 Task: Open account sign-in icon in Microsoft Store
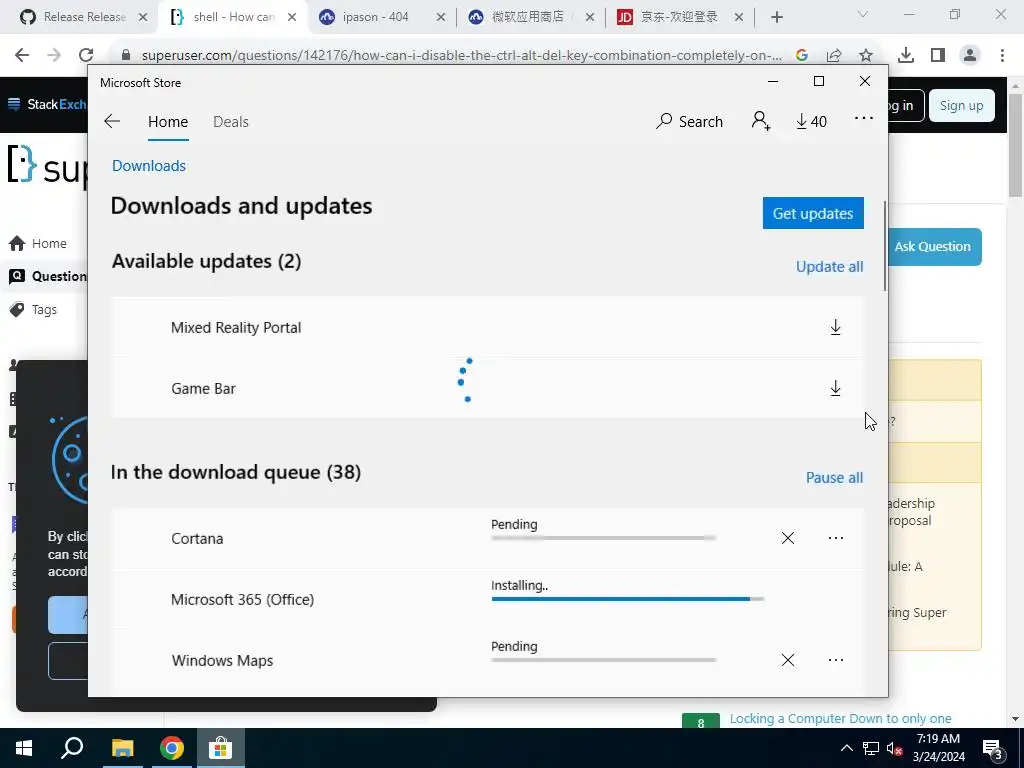pos(761,121)
